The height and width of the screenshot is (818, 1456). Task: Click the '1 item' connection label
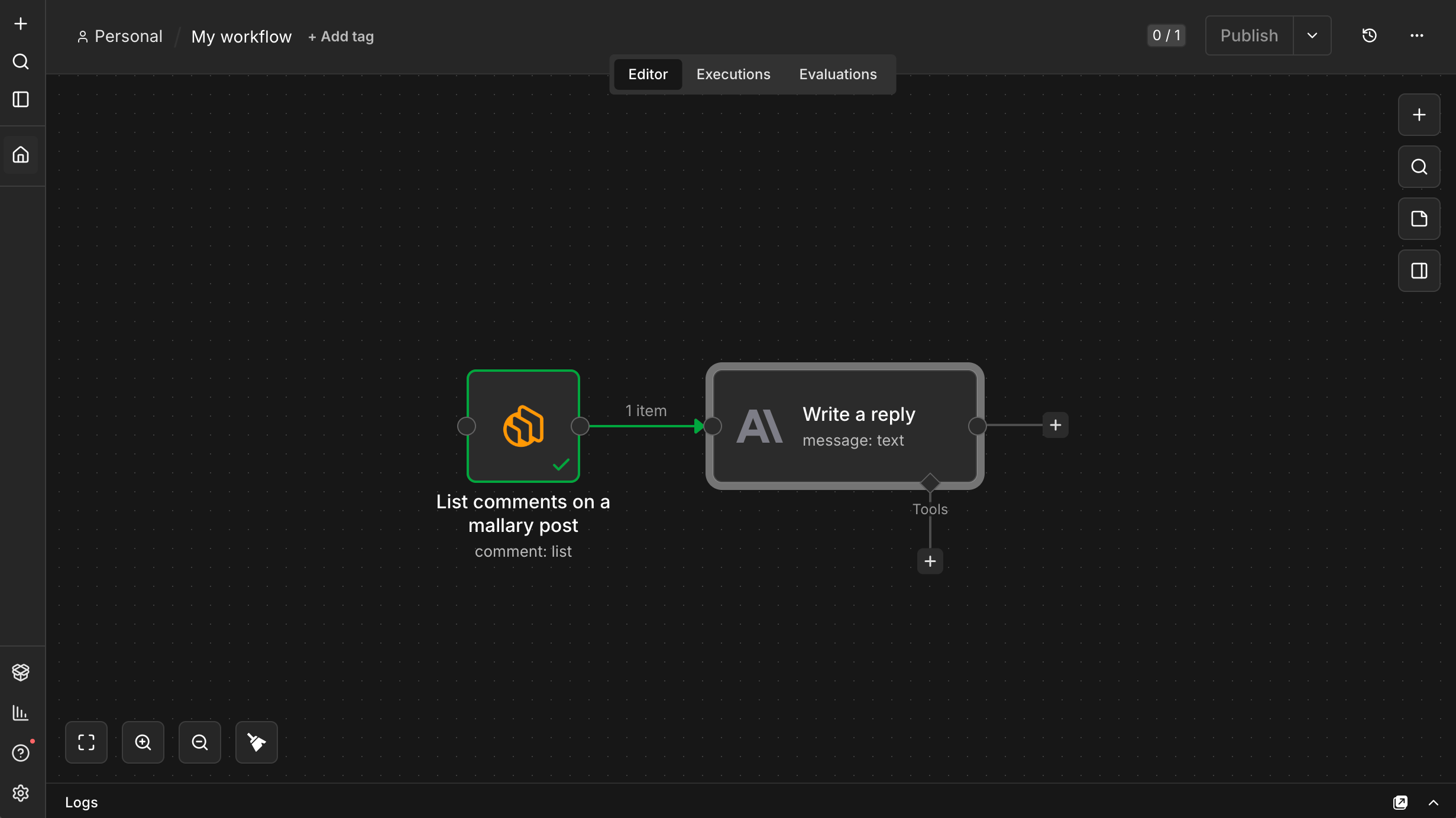click(646, 411)
